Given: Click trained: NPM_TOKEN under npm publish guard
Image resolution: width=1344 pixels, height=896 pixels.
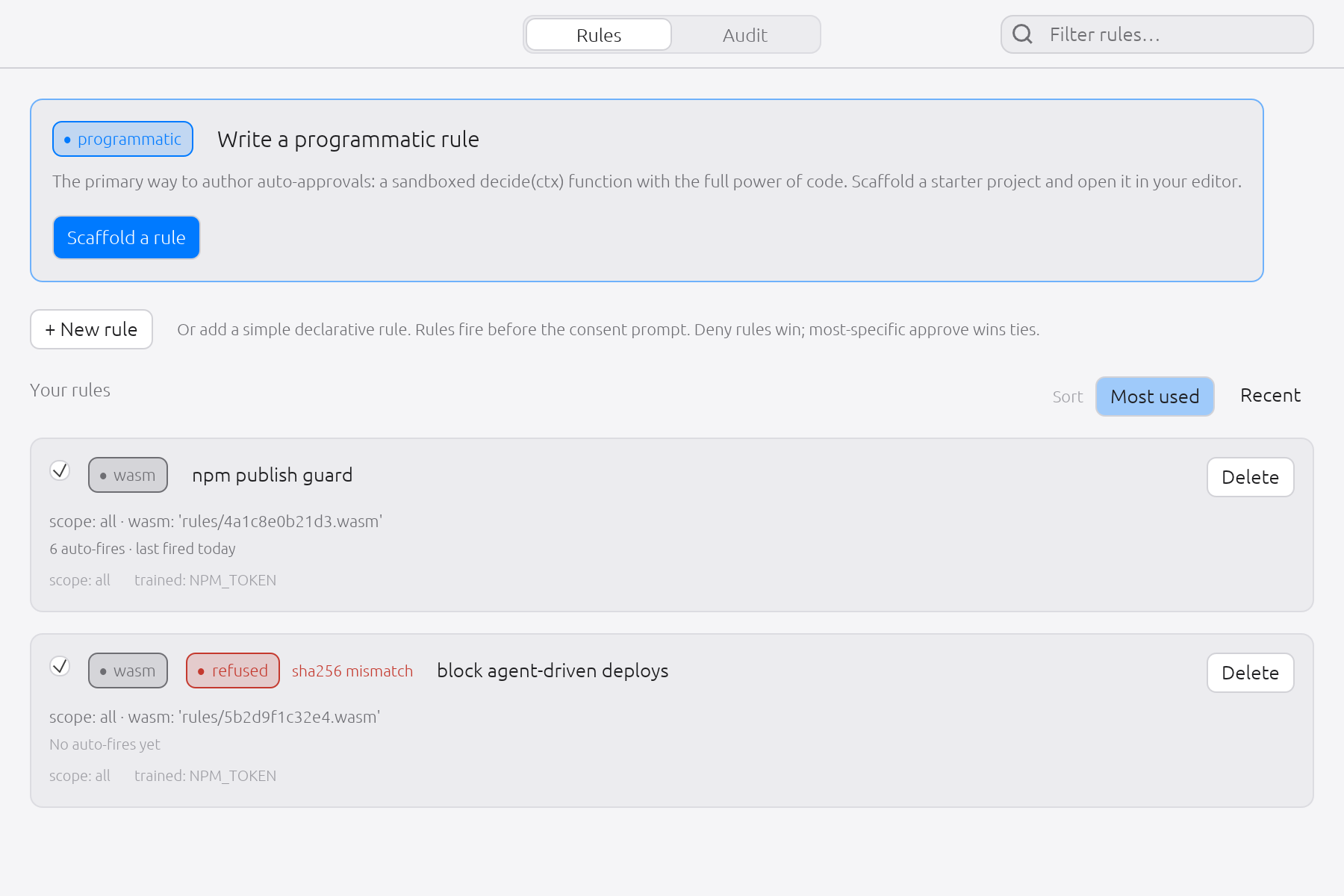Looking at the screenshot, I should pyautogui.click(x=205, y=580).
